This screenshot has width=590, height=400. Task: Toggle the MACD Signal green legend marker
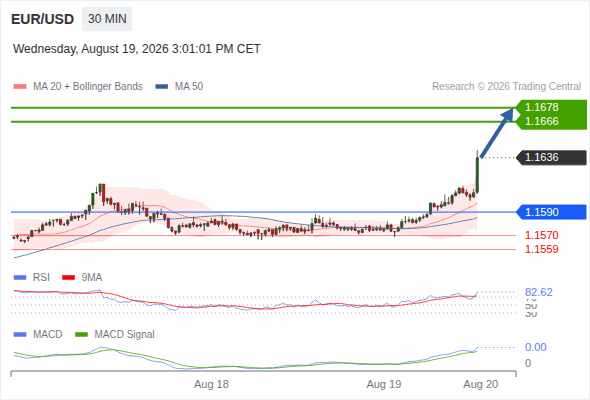(81, 335)
